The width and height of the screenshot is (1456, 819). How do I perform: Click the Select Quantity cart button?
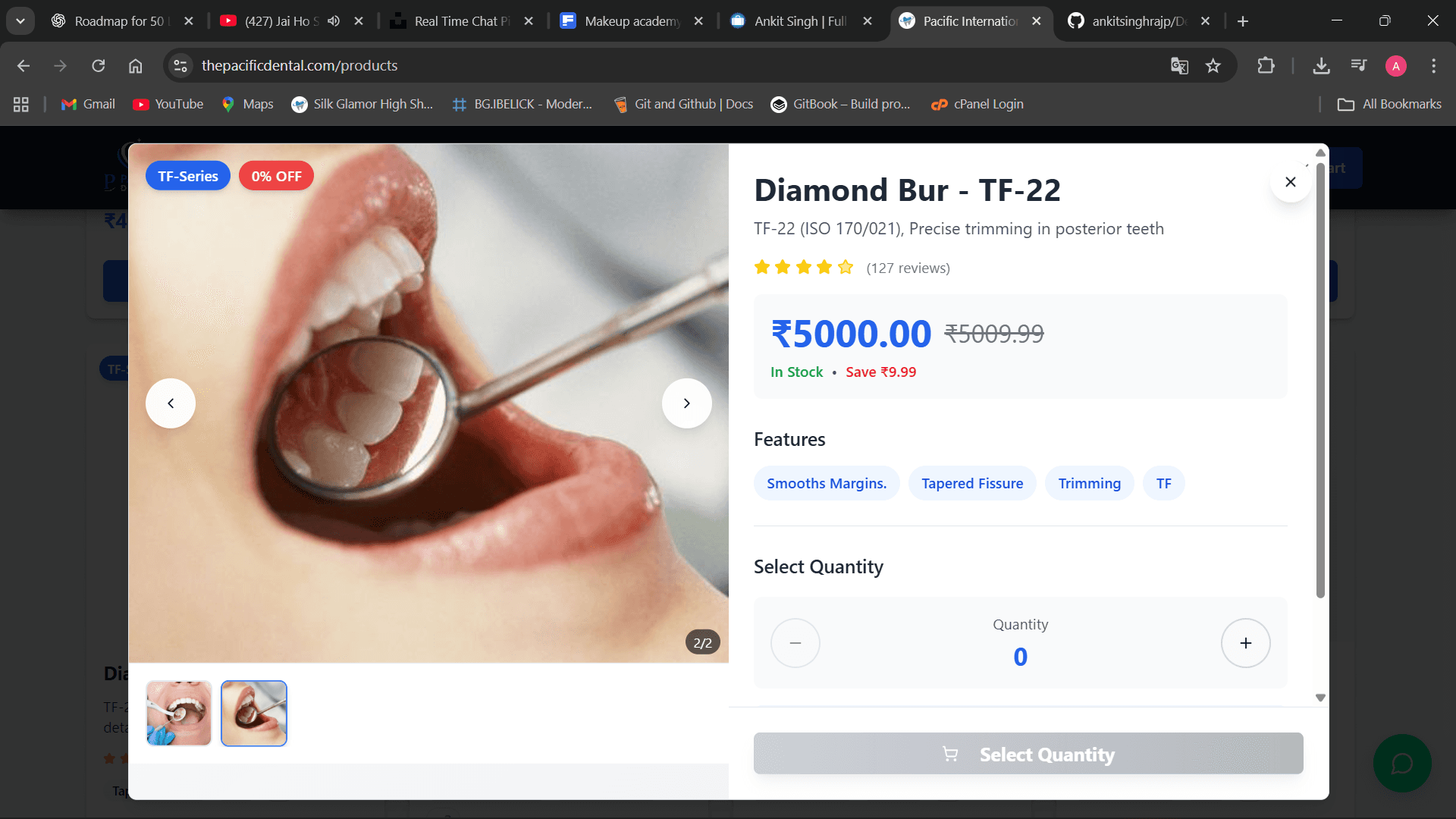coord(1028,754)
